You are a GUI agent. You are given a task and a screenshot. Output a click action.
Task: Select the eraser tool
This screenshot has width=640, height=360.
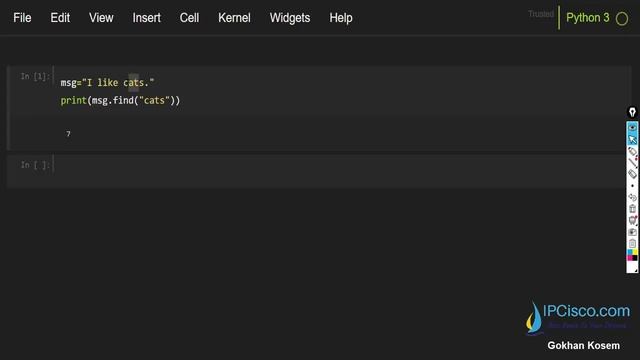632,174
